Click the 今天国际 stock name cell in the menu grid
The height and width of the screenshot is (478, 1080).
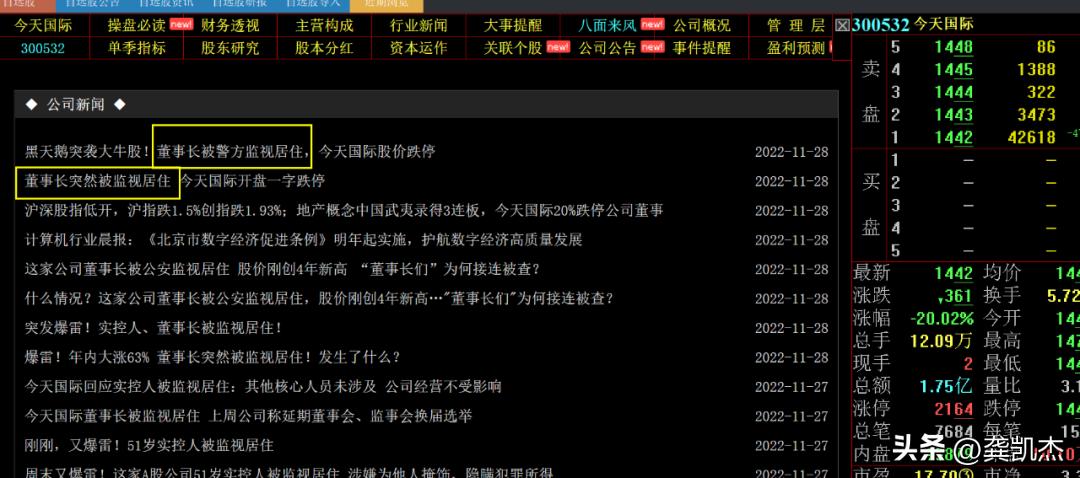pyautogui.click(x=43, y=26)
